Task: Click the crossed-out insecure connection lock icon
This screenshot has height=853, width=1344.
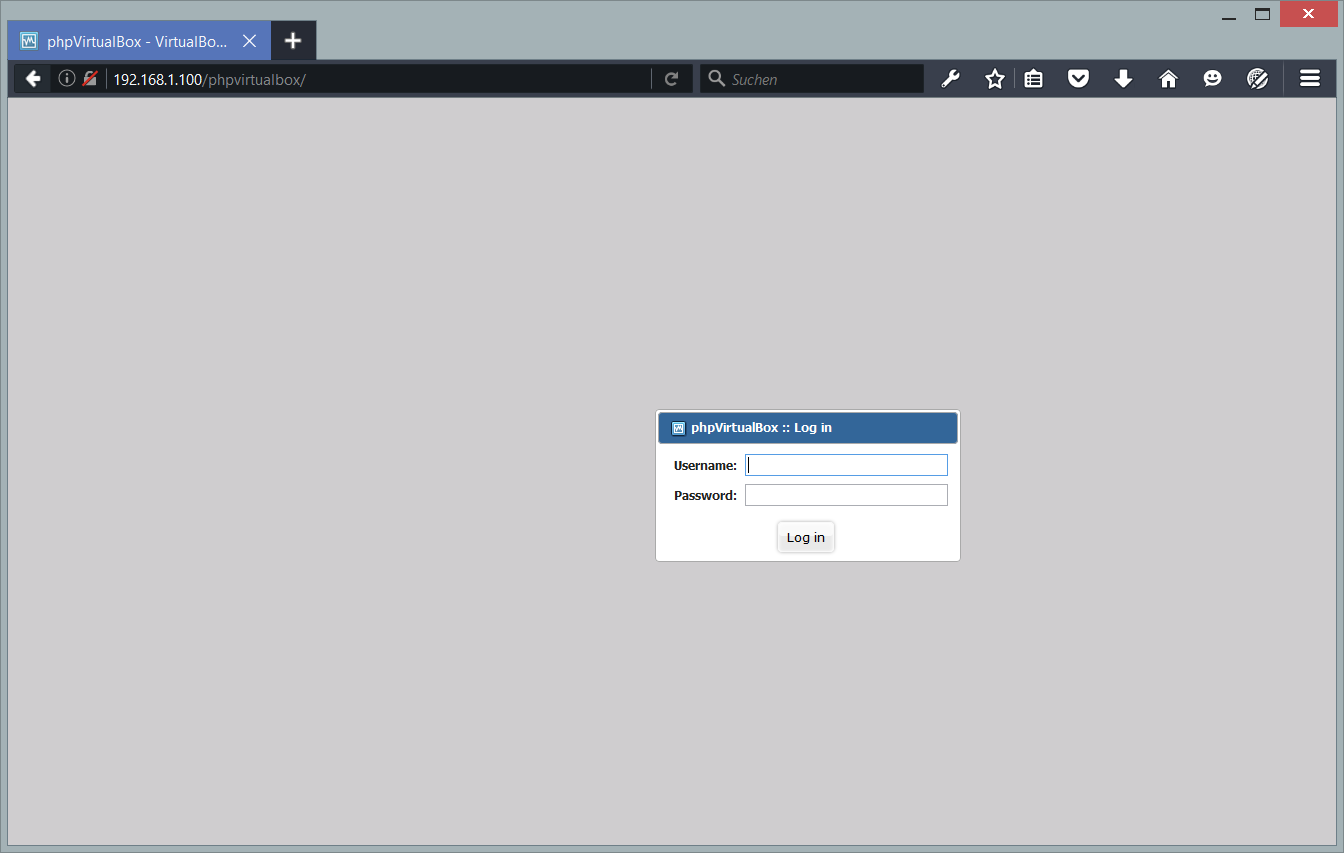Action: tap(90, 78)
